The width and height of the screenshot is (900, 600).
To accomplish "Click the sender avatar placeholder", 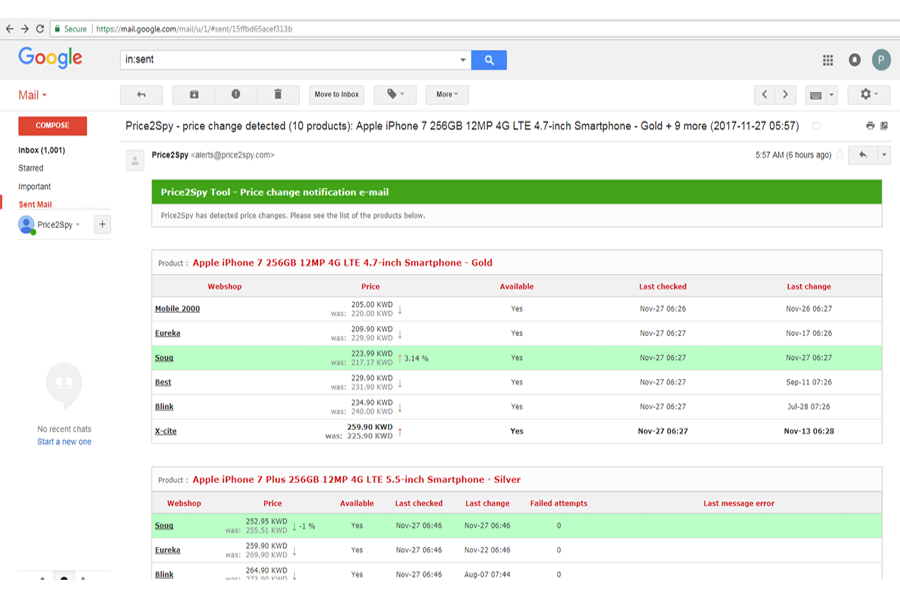I will pyautogui.click(x=135, y=161).
